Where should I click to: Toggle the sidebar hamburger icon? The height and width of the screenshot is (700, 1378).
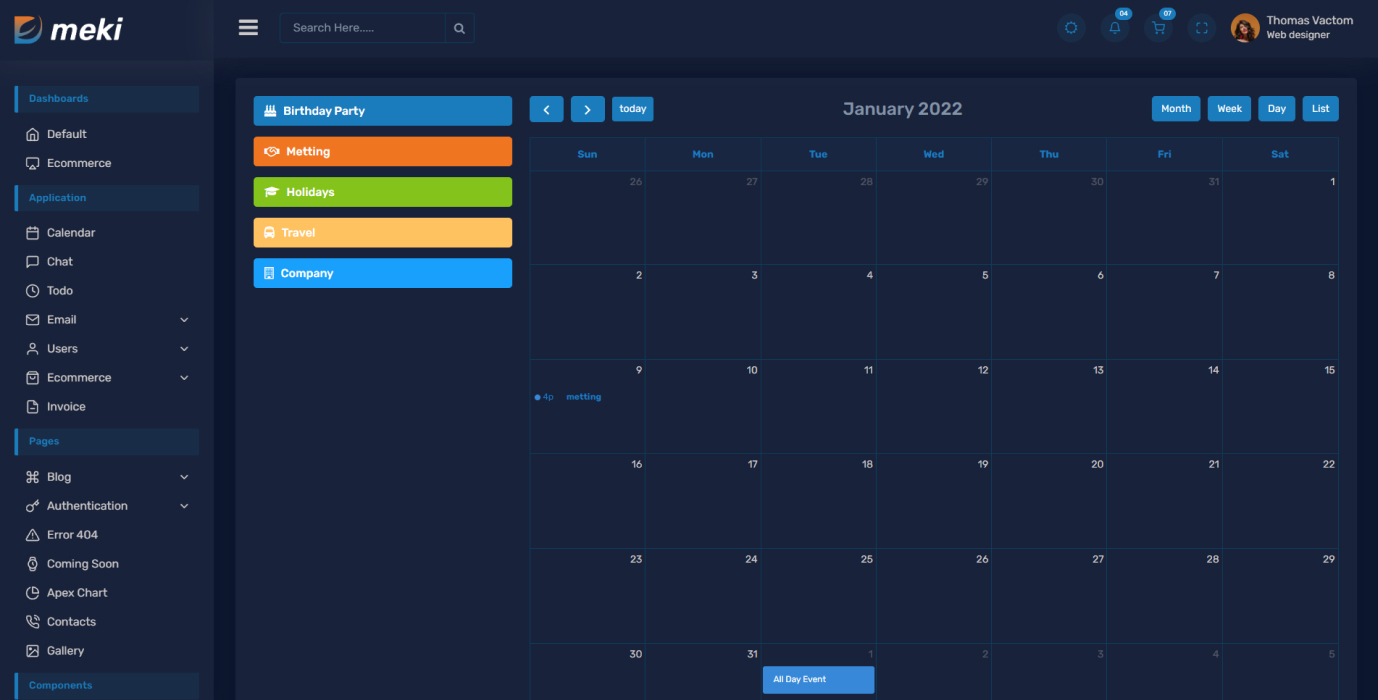coord(248,27)
